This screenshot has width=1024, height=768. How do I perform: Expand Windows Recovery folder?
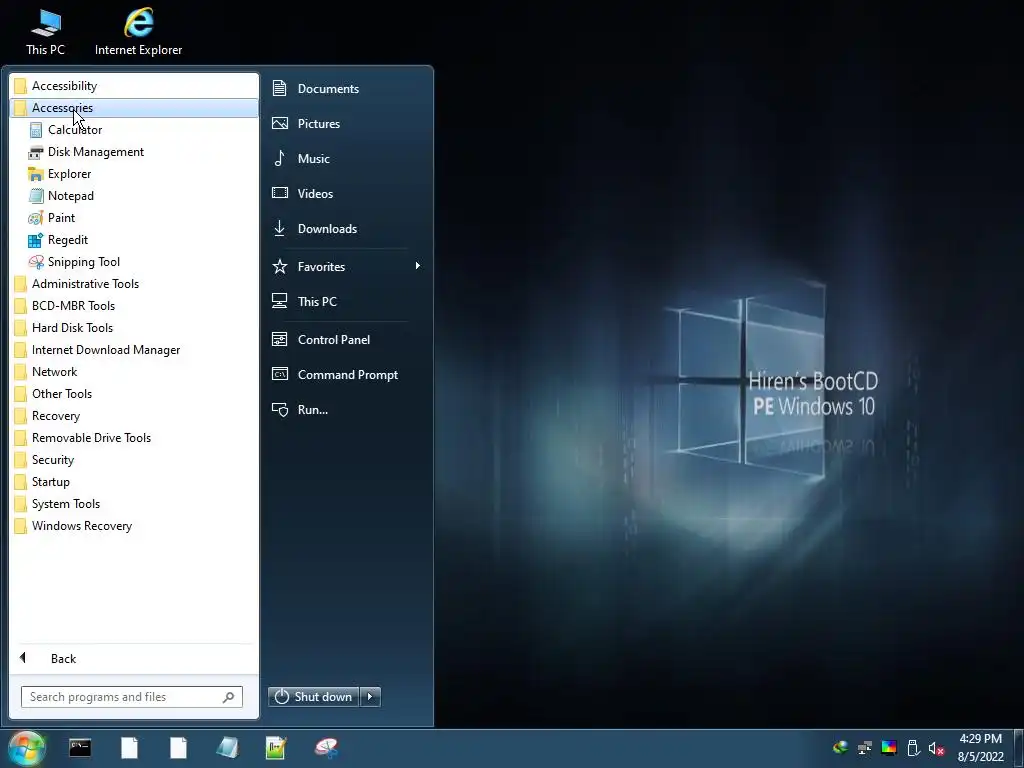[x=134, y=526]
